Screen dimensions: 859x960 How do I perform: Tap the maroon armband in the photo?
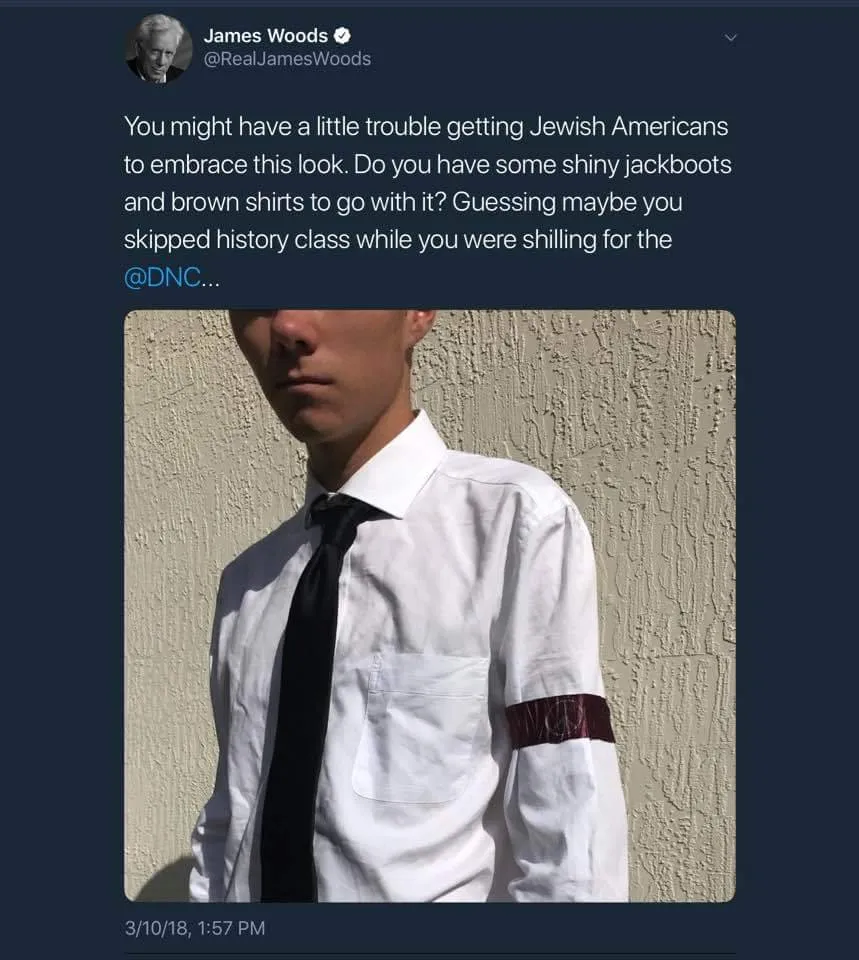coord(561,721)
